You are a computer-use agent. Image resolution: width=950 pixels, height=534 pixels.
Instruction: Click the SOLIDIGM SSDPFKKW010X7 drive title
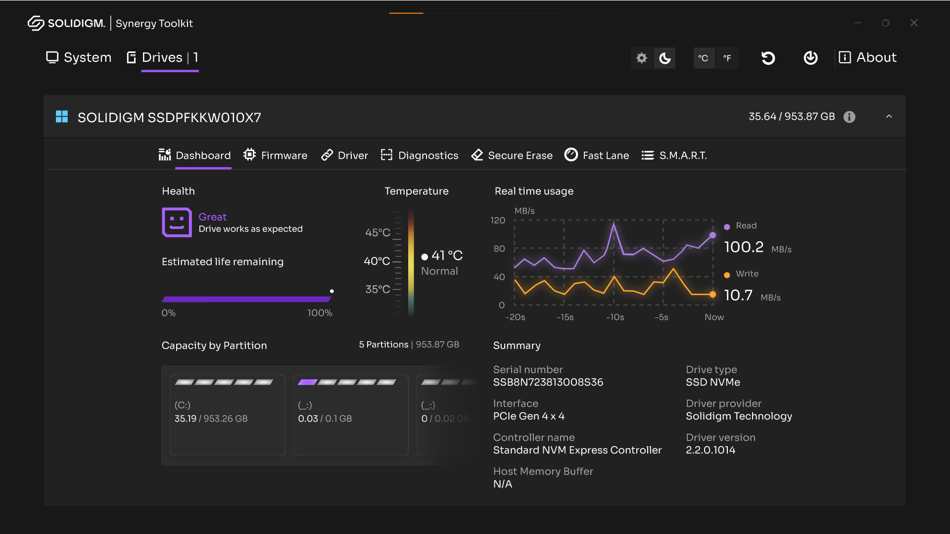[x=169, y=118]
